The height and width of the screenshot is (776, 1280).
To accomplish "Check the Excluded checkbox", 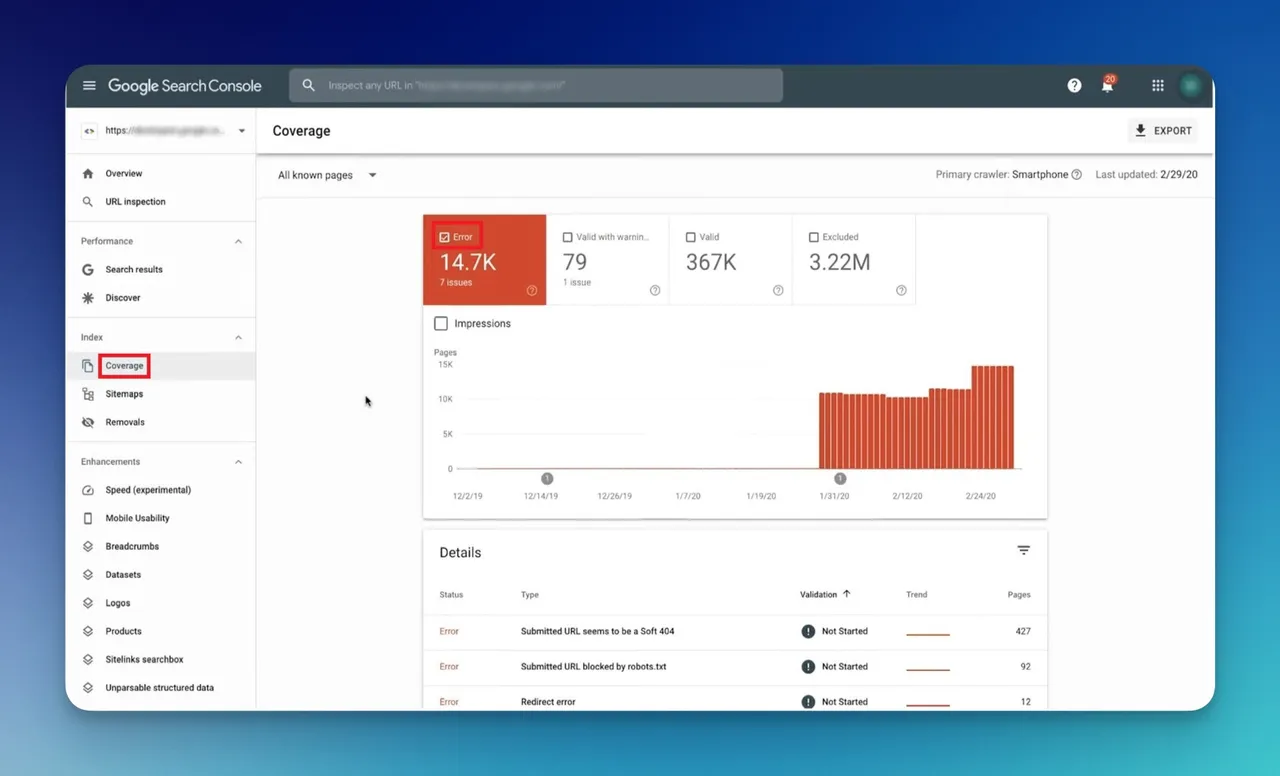I will (x=814, y=238).
